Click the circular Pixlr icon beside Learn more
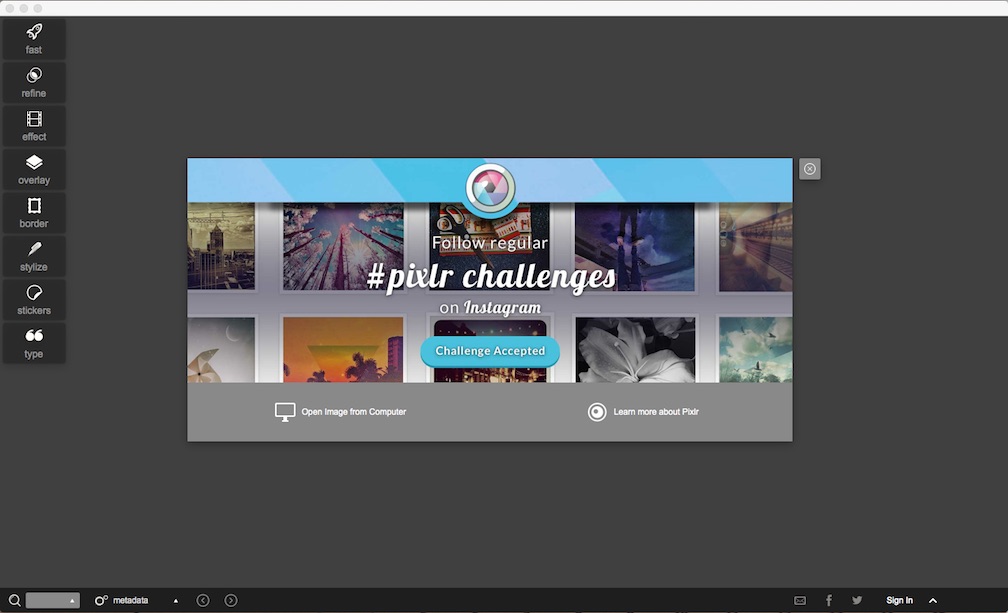The height and width of the screenshot is (613, 1008). (x=597, y=412)
